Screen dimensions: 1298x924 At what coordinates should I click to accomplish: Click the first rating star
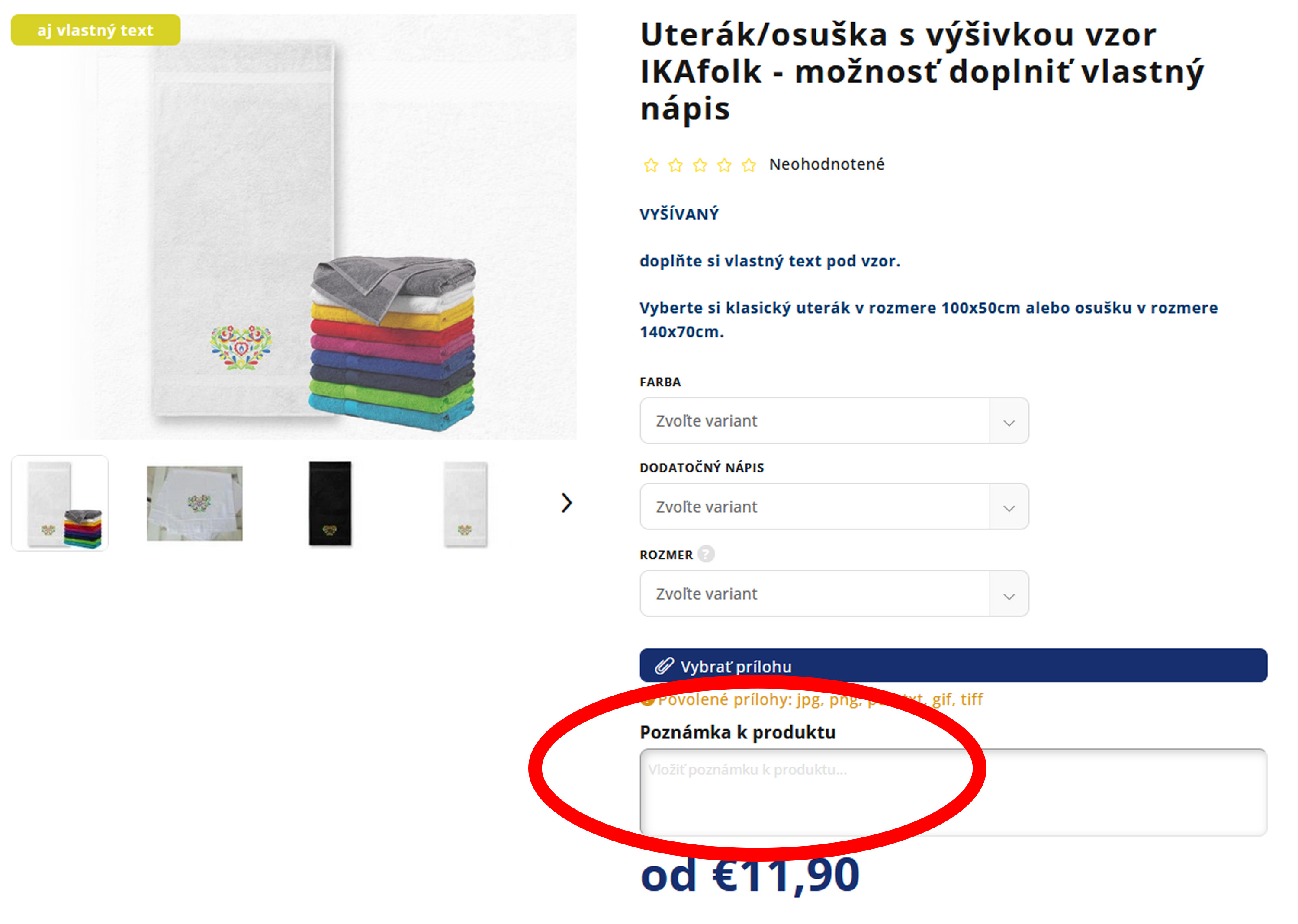[x=650, y=165]
